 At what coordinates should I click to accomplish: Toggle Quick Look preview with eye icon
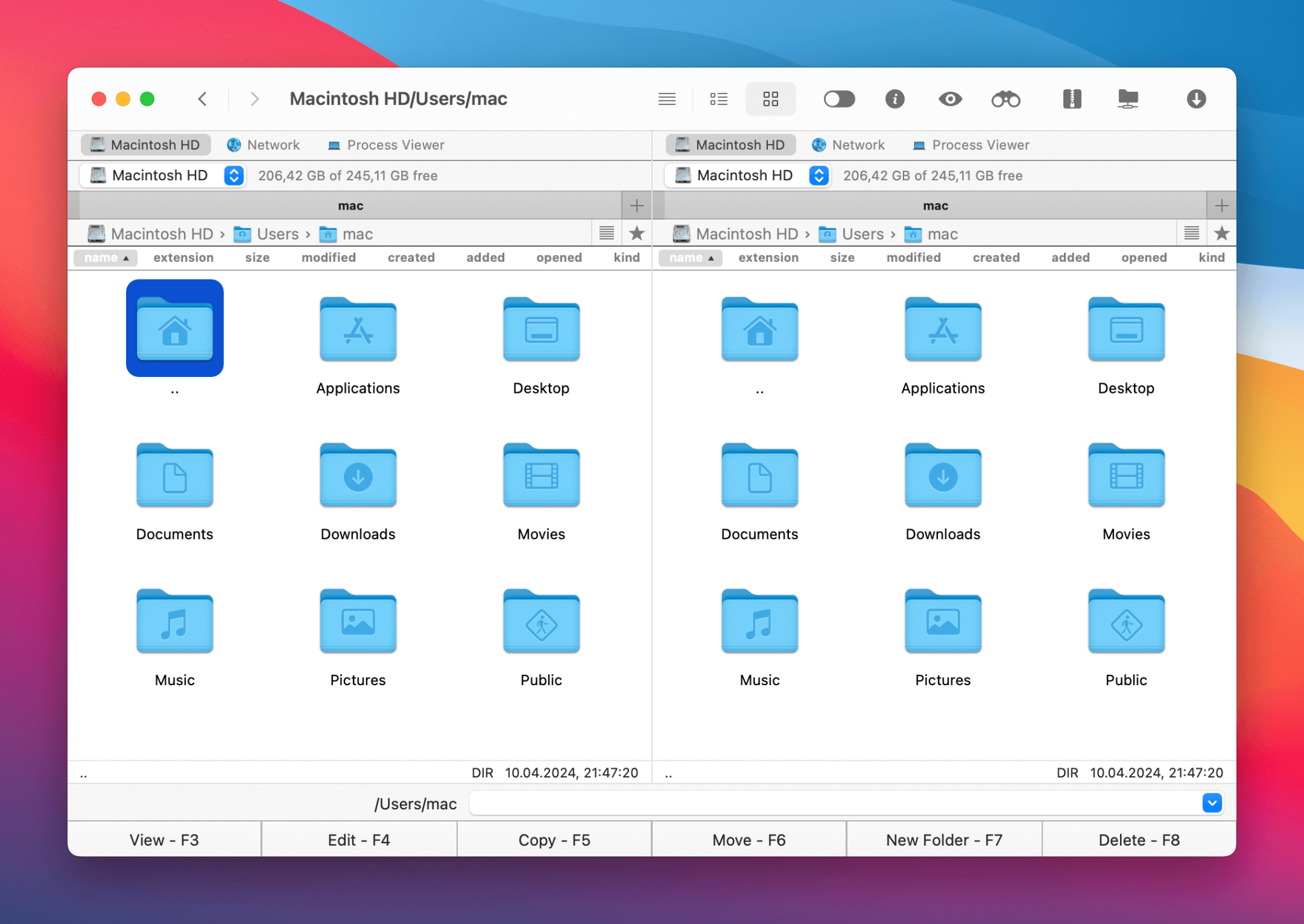coord(949,99)
